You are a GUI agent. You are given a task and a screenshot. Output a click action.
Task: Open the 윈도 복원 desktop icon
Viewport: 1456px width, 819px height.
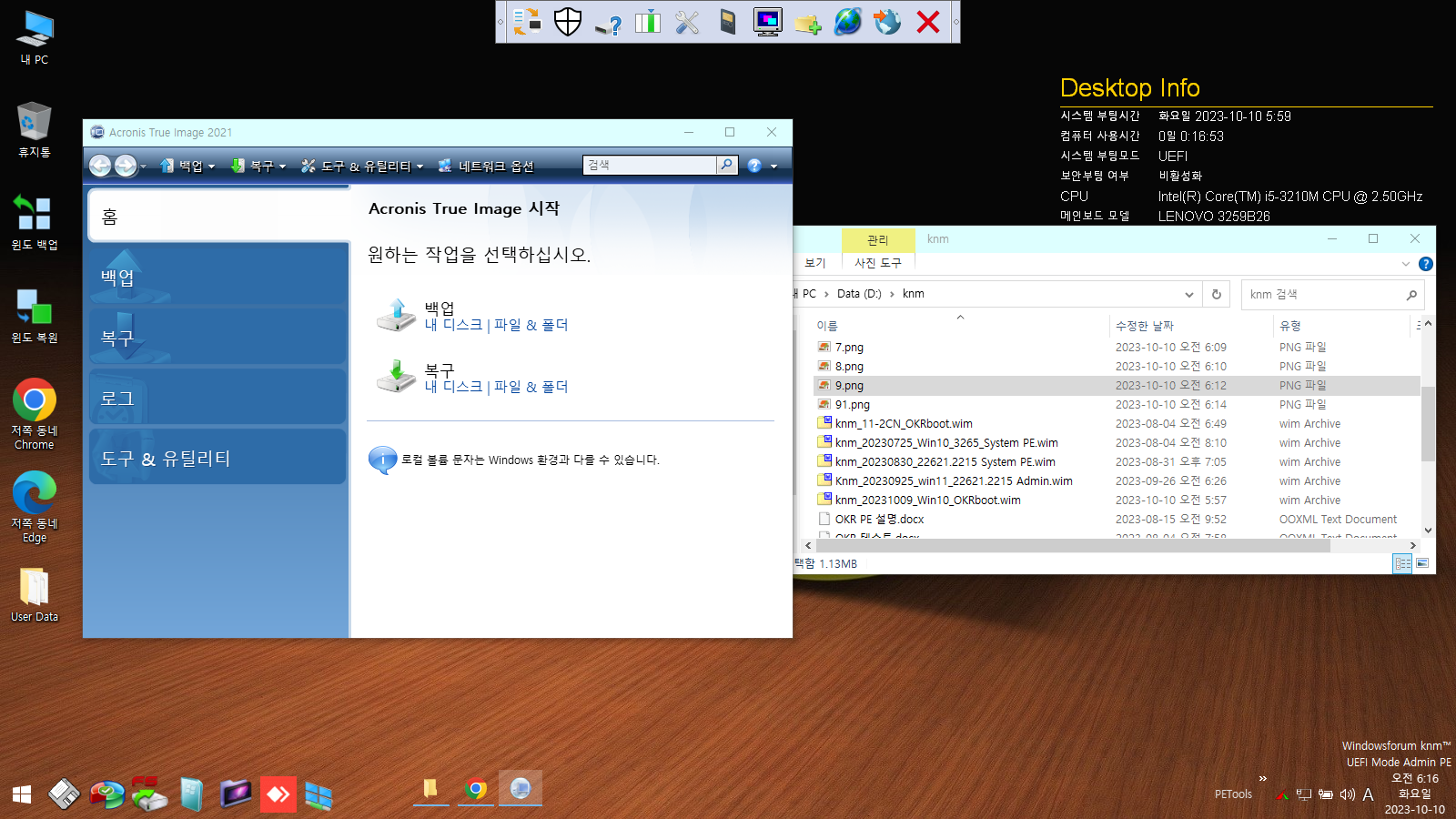tap(35, 315)
